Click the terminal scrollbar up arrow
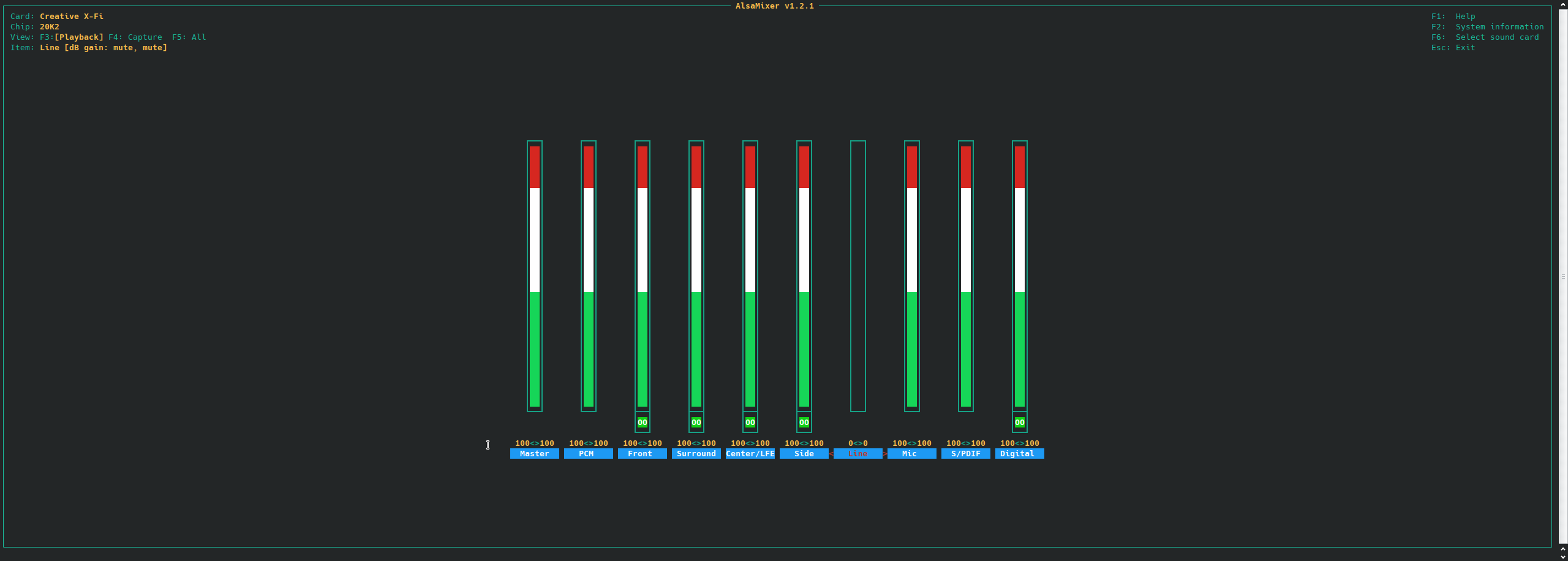1568x561 pixels. pyautogui.click(x=1563, y=4)
